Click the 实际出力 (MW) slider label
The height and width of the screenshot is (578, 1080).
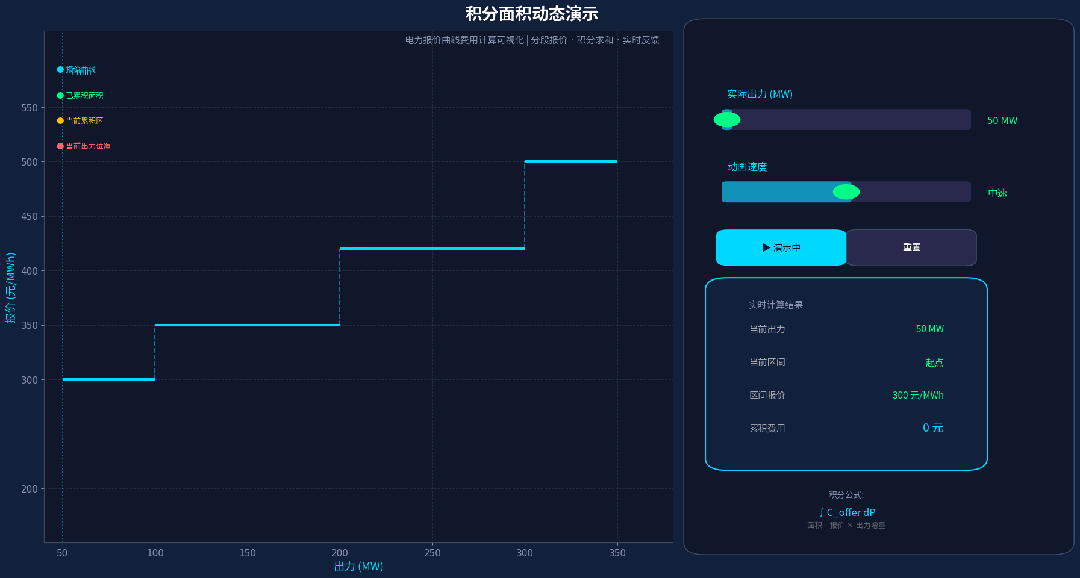[760, 94]
